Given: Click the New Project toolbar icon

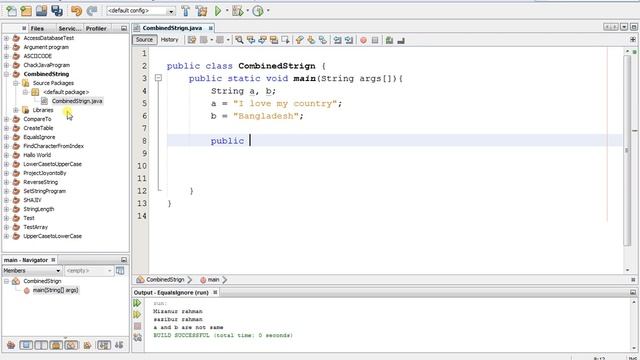Looking at the screenshot, I should coord(26,11).
